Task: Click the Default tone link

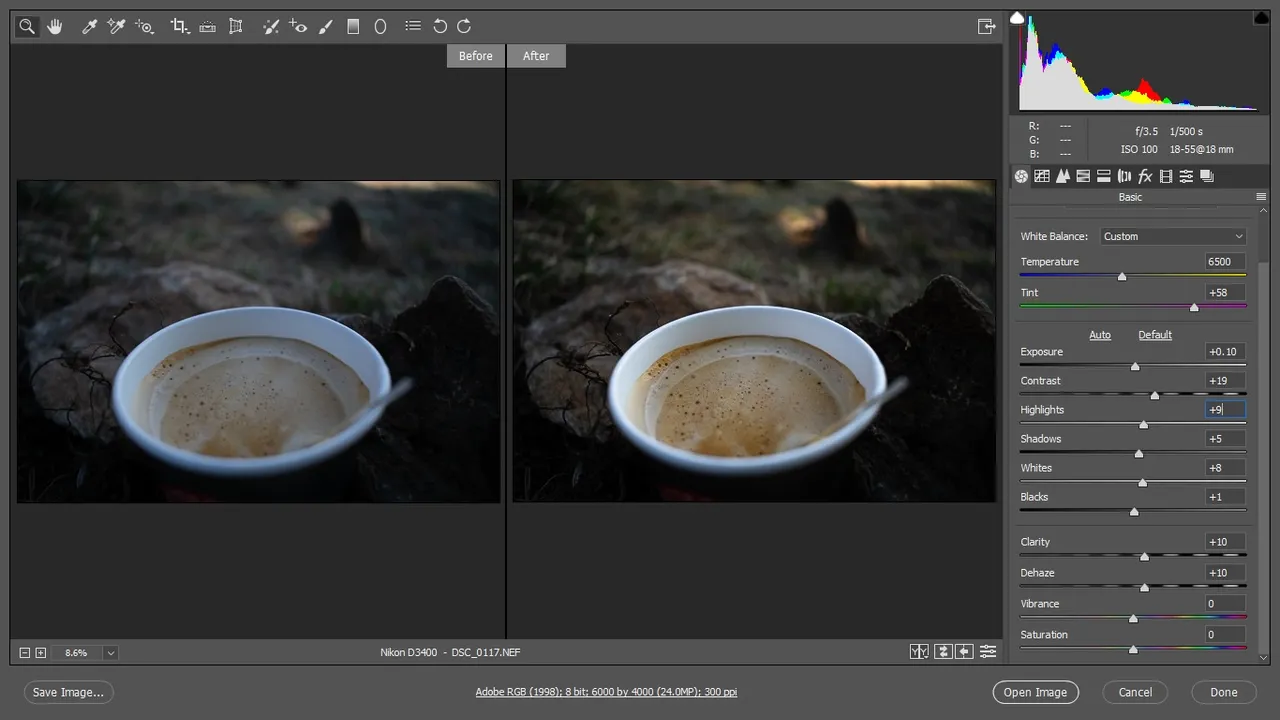Action: click(1155, 335)
